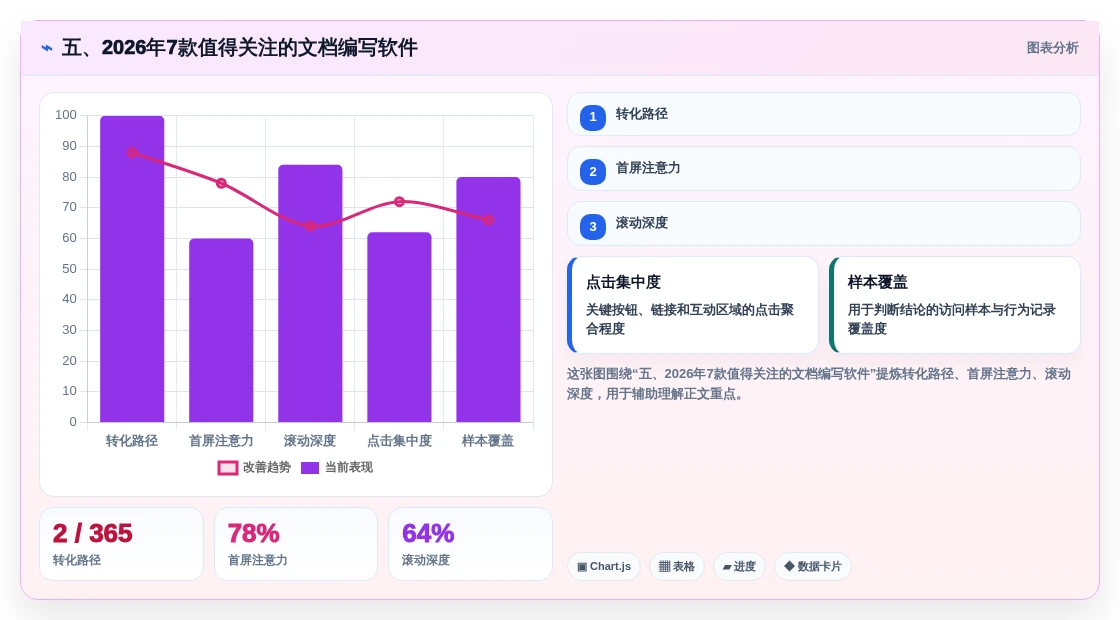Select the Chart.js tag
1120x620 pixels.
pyautogui.click(x=604, y=566)
